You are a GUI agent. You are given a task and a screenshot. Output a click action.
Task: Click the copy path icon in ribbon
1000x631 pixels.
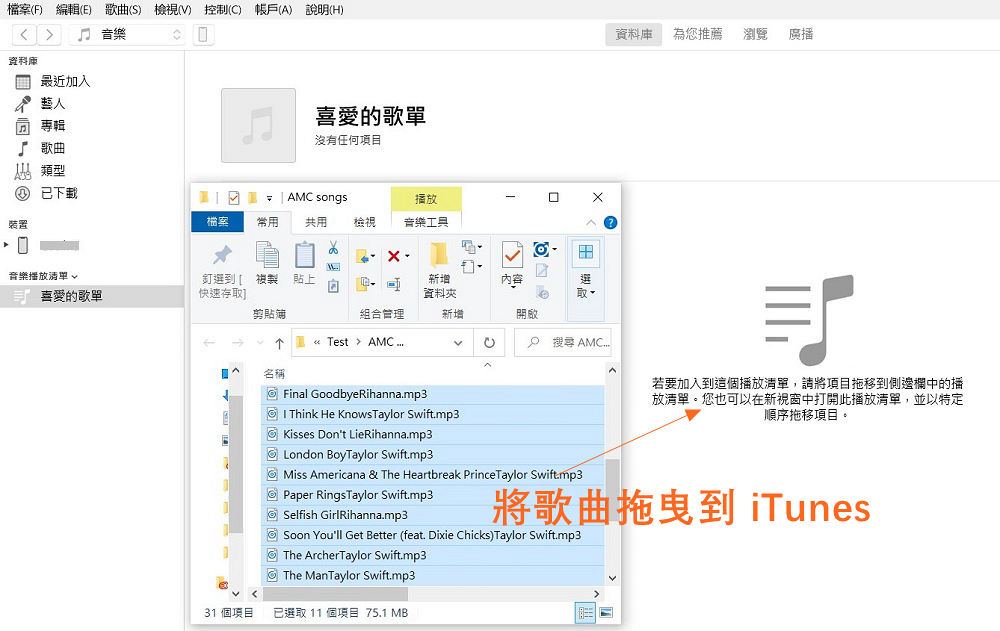[x=334, y=267]
